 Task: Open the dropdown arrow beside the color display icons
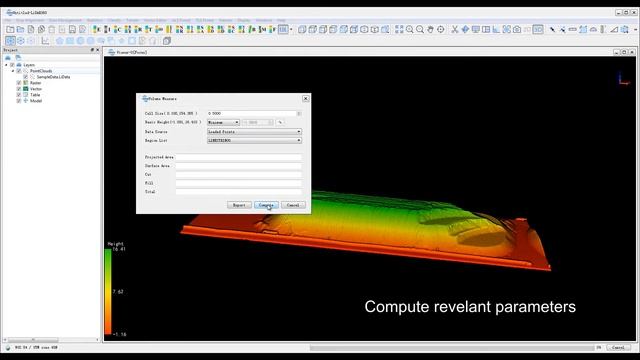(291, 29)
